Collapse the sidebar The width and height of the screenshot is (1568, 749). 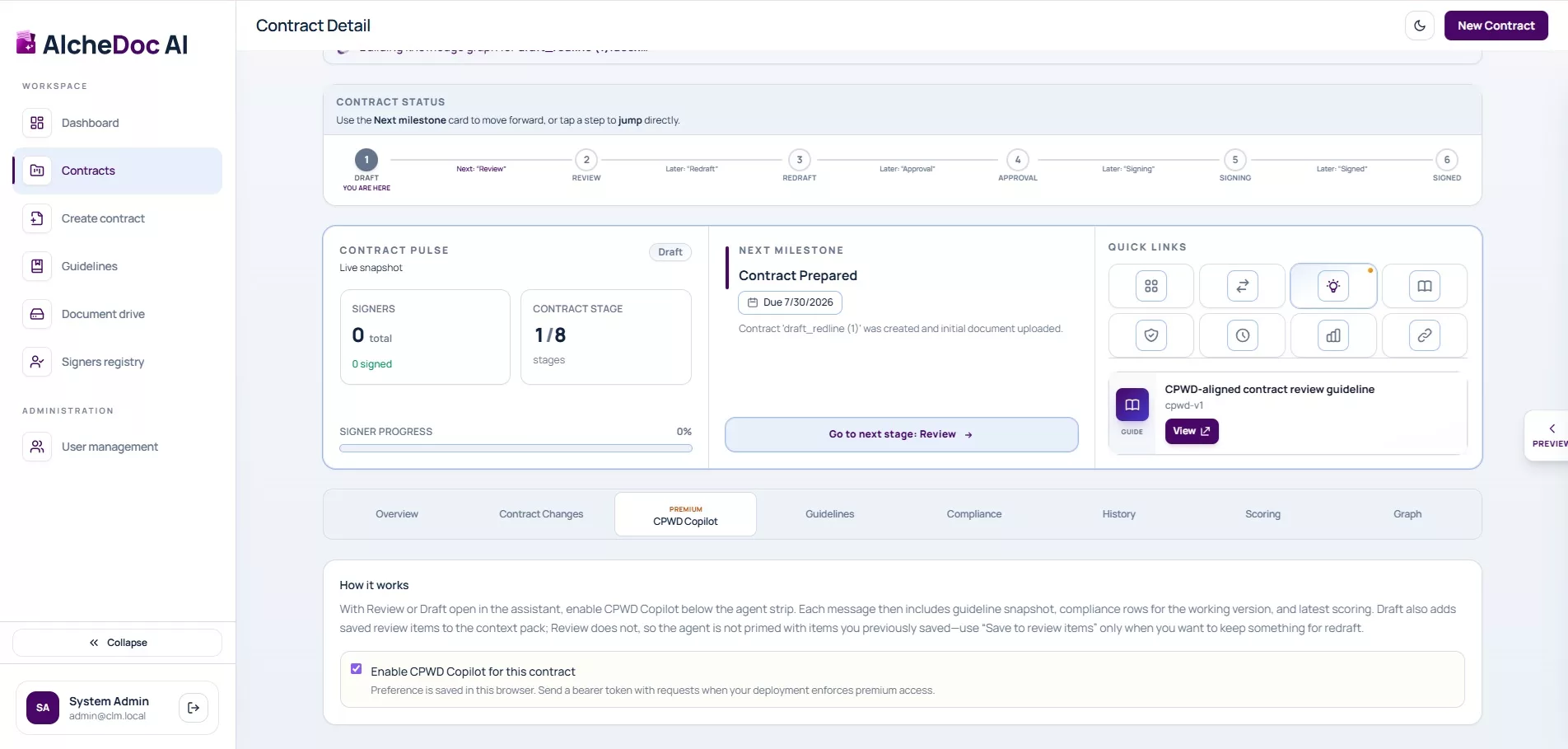tap(117, 643)
